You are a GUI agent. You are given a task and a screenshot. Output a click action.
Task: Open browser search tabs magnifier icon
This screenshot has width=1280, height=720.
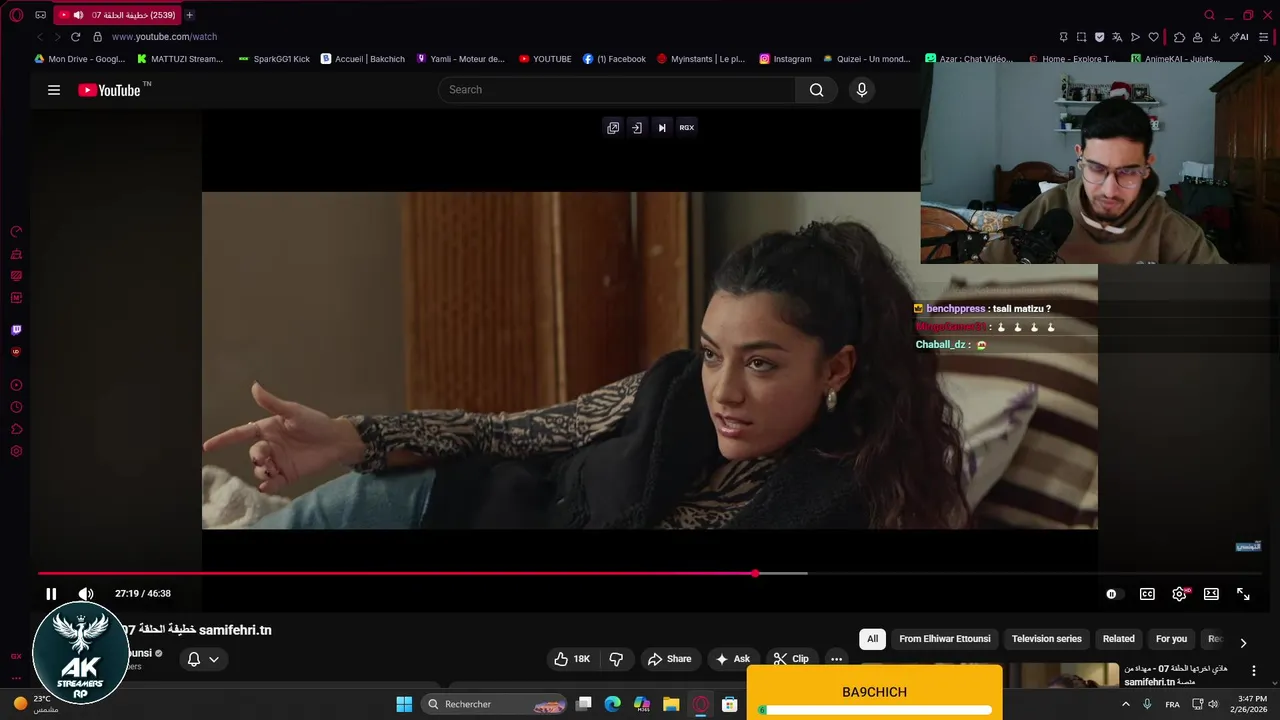coord(1209,15)
